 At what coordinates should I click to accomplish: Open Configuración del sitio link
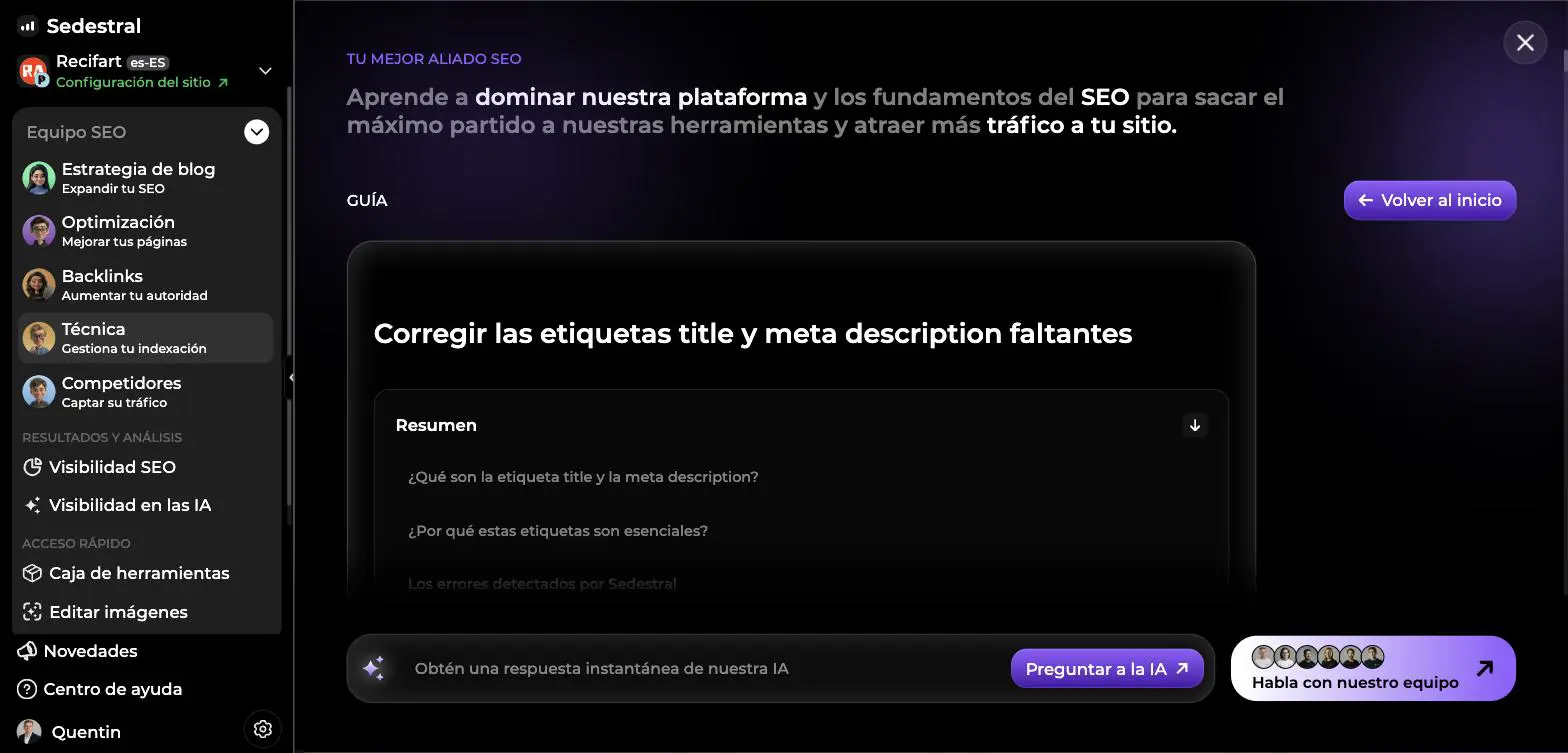click(142, 83)
